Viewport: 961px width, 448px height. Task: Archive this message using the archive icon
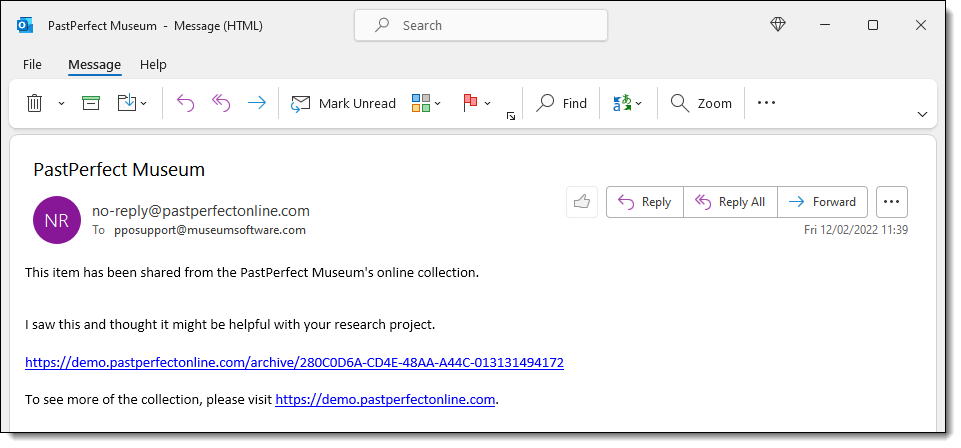click(x=91, y=103)
